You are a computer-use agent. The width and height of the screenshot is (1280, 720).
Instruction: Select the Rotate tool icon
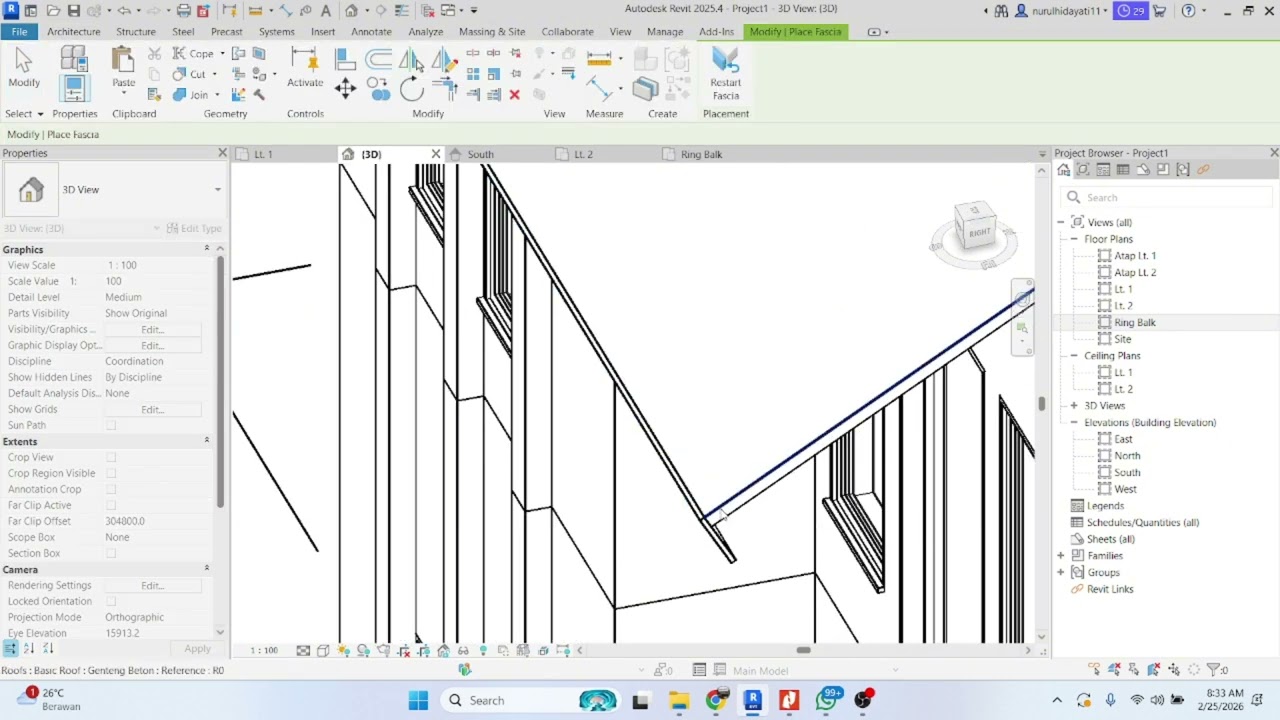tap(412, 89)
